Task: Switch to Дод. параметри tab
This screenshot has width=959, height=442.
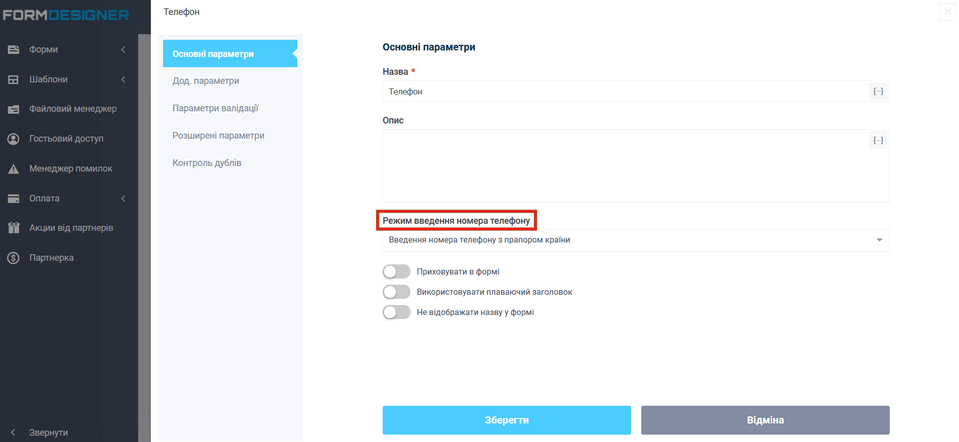Action: click(206, 80)
